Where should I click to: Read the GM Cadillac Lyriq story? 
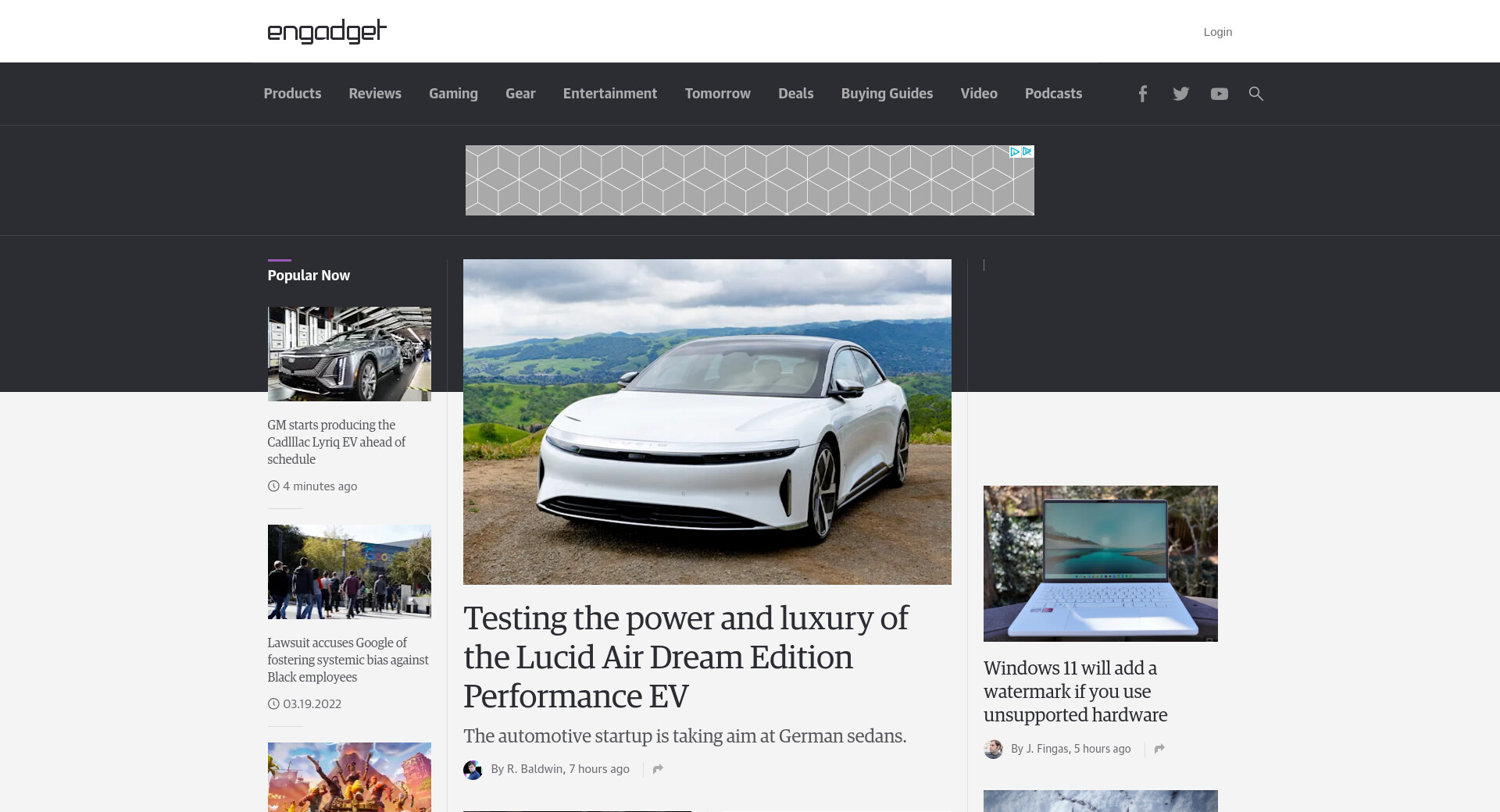tap(336, 442)
